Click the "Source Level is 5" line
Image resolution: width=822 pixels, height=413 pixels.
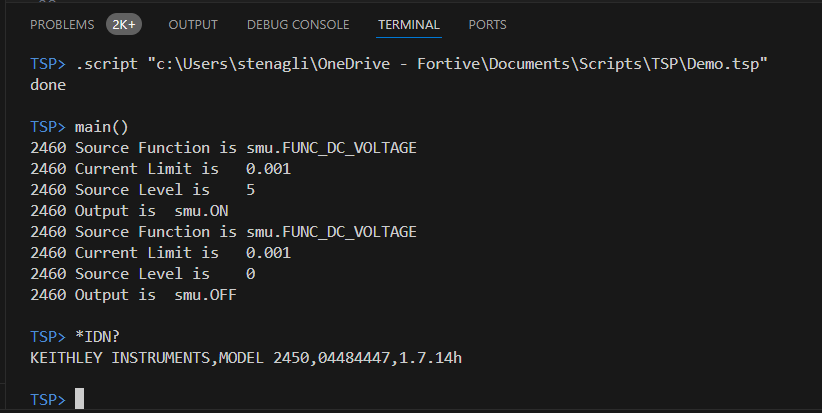click(143, 190)
